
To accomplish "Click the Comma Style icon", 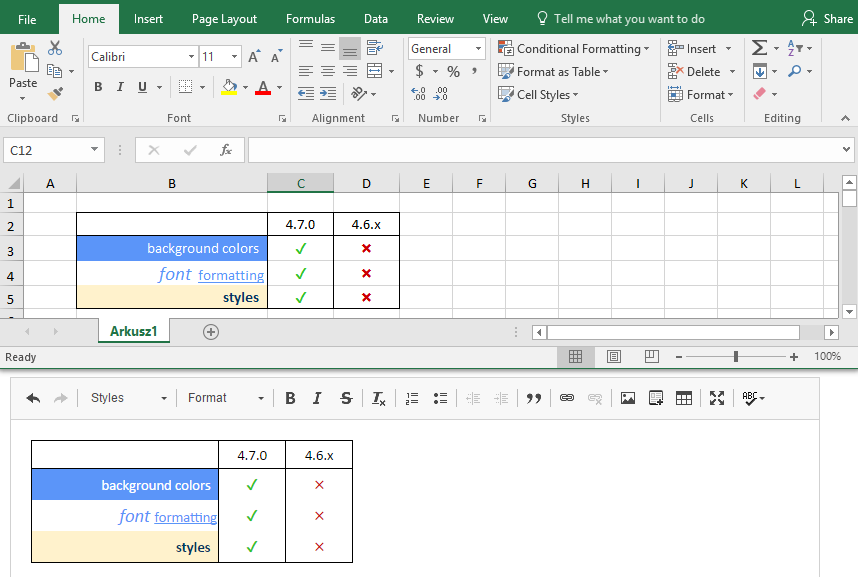I will coord(474,71).
